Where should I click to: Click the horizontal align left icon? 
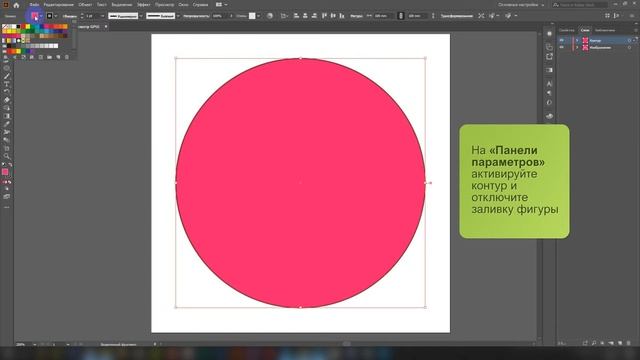click(x=296, y=16)
